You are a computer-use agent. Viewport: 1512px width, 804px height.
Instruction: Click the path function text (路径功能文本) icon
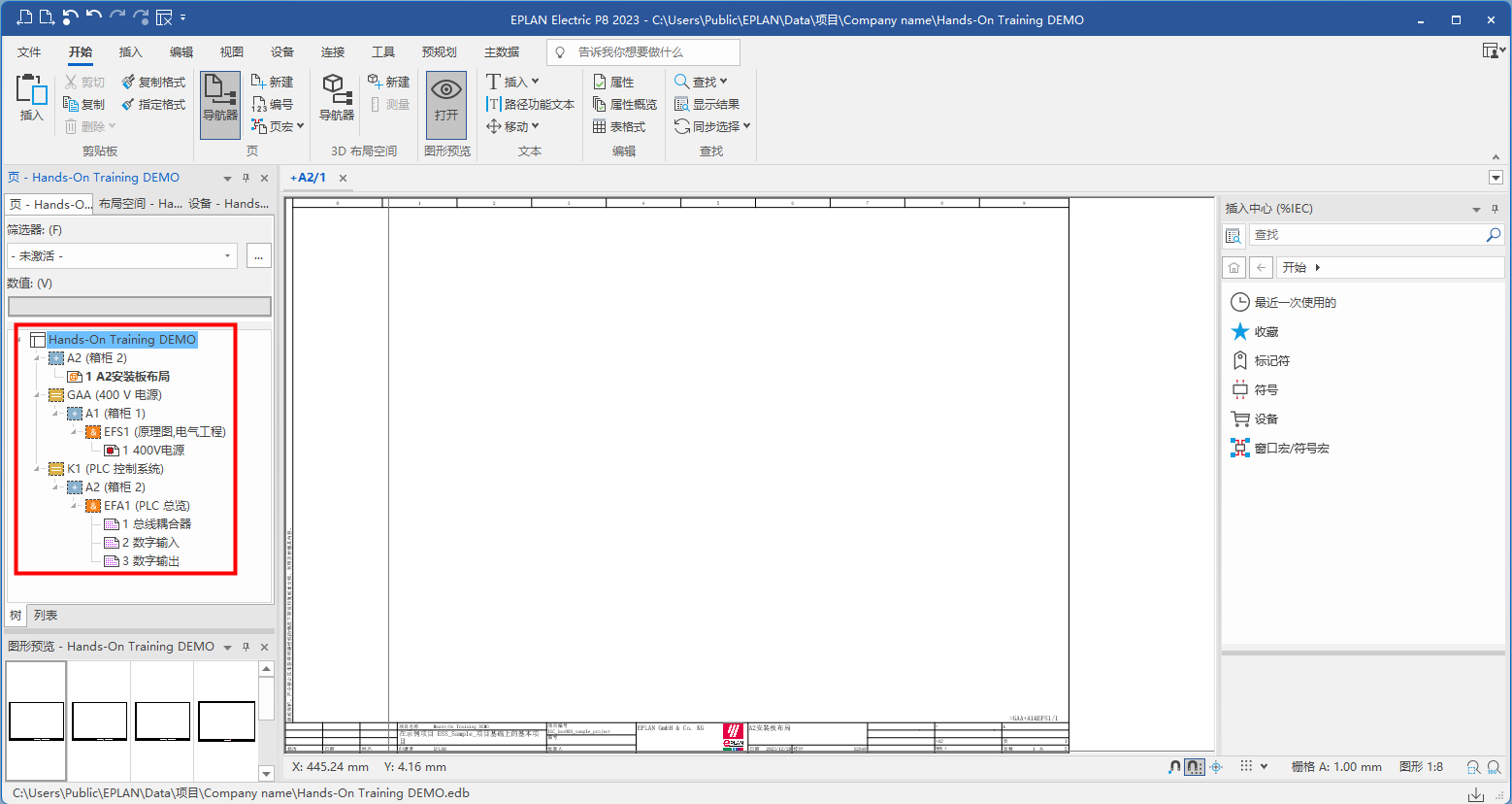coord(530,104)
